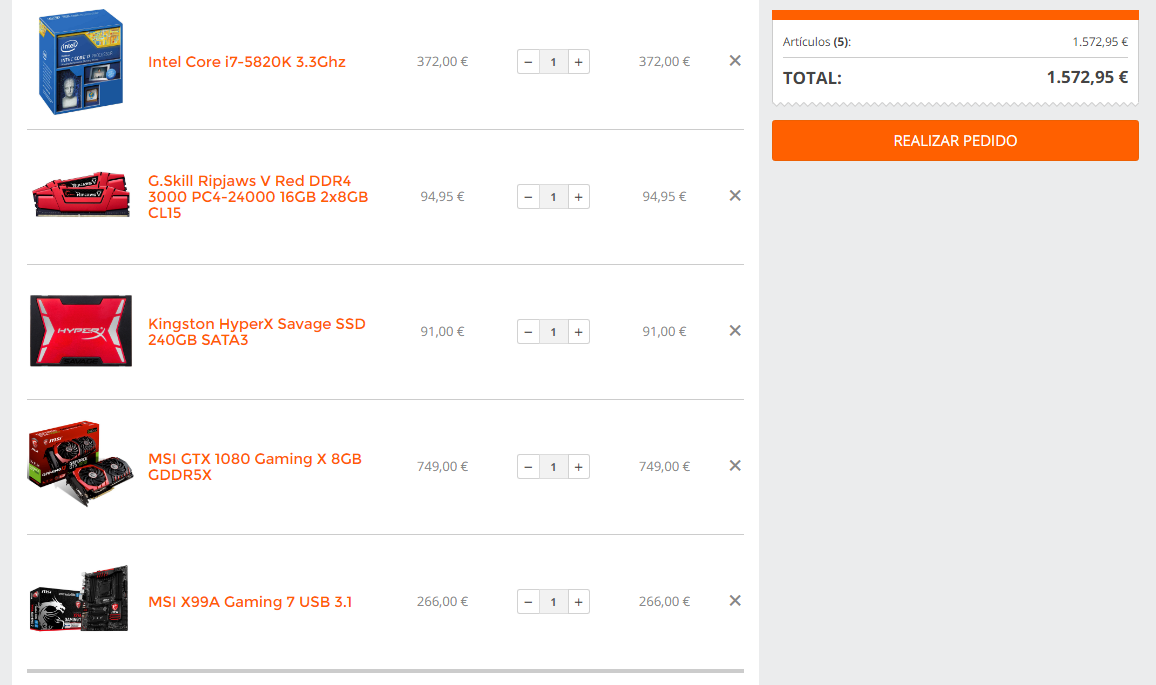This screenshot has width=1156, height=685.
Task: Decrease quantity of Kingston HyperX Savage SSD
Action: click(528, 332)
